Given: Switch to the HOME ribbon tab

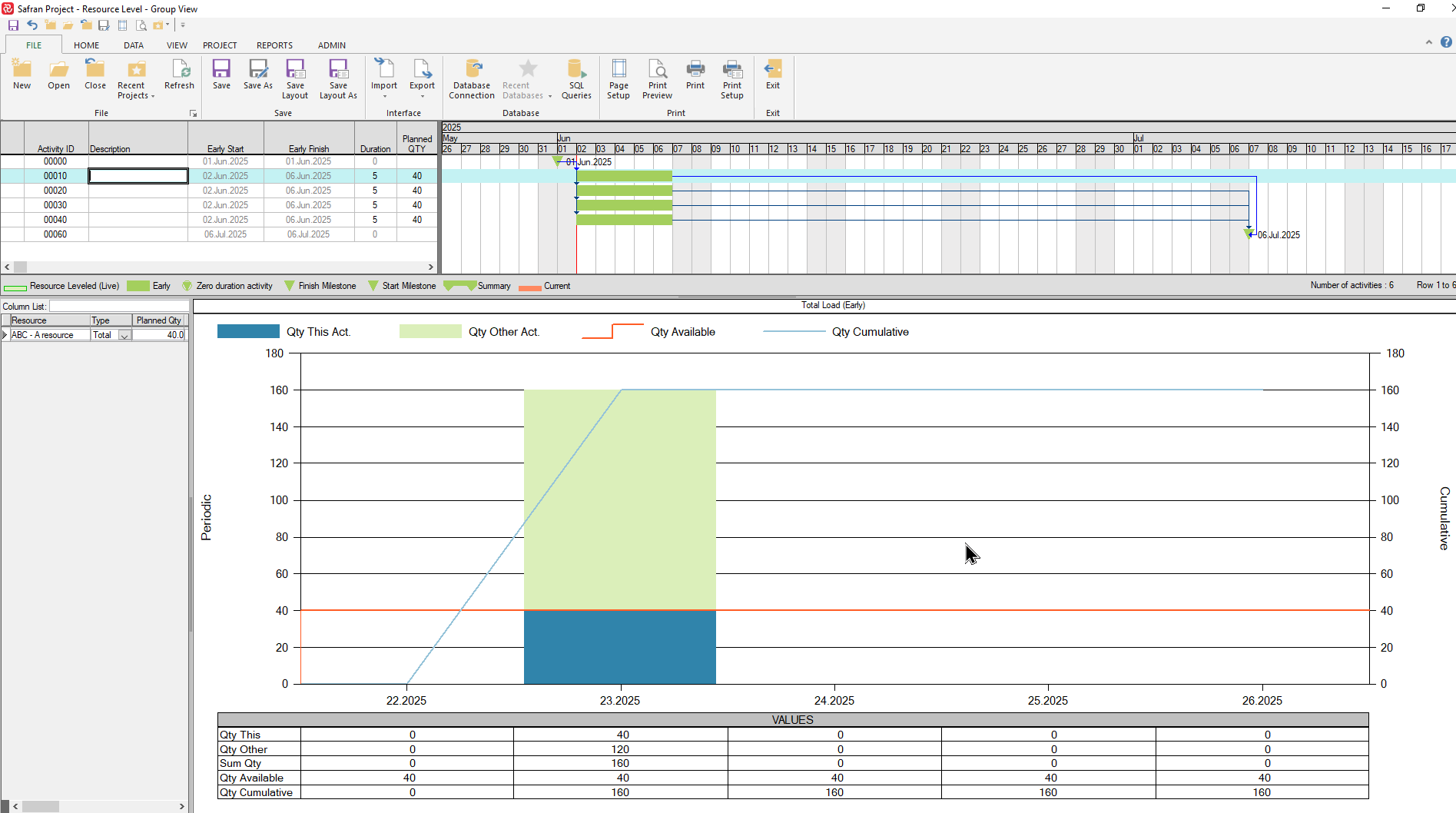Looking at the screenshot, I should [x=86, y=45].
